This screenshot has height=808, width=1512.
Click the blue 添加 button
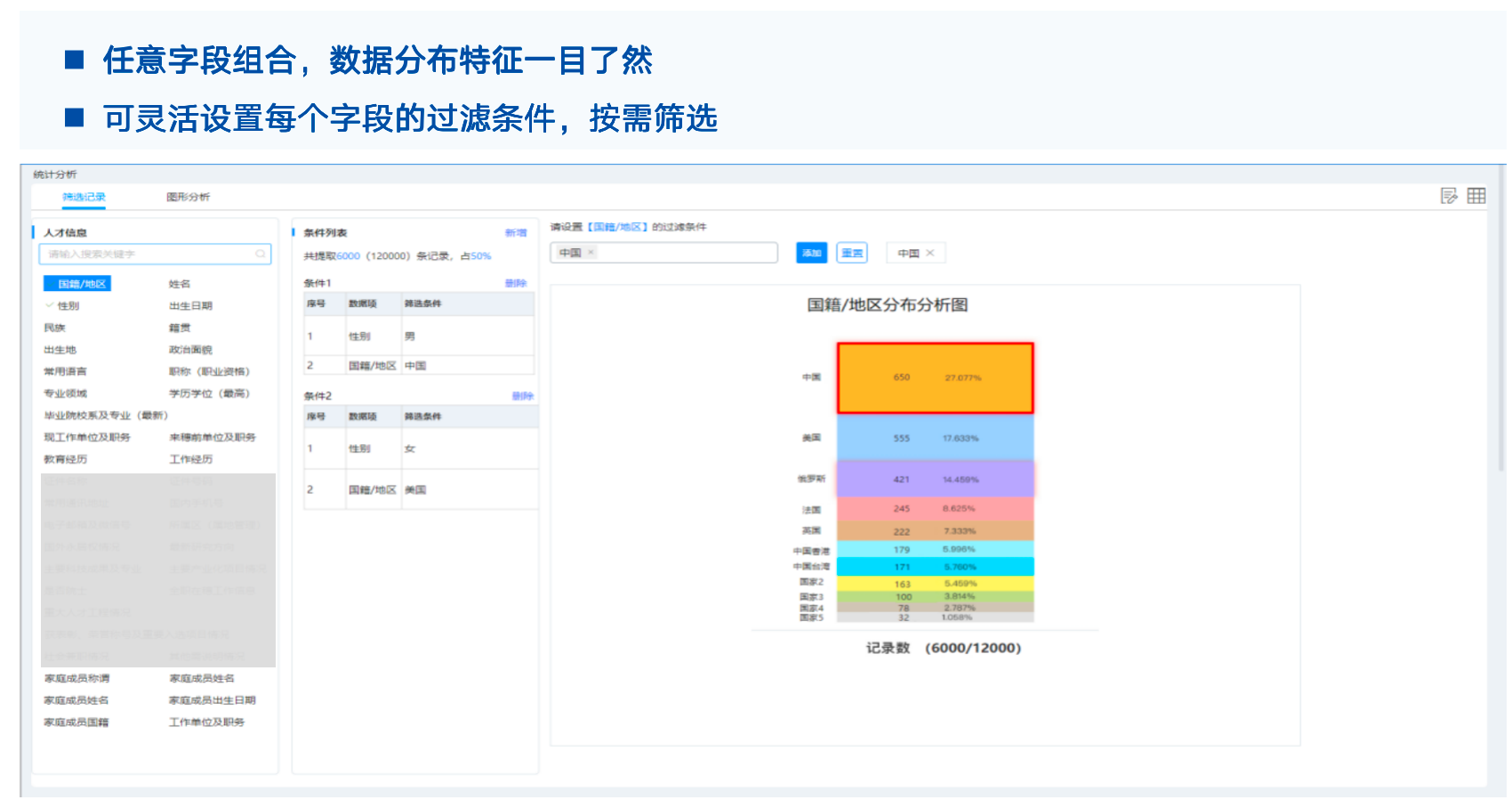[x=811, y=254]
